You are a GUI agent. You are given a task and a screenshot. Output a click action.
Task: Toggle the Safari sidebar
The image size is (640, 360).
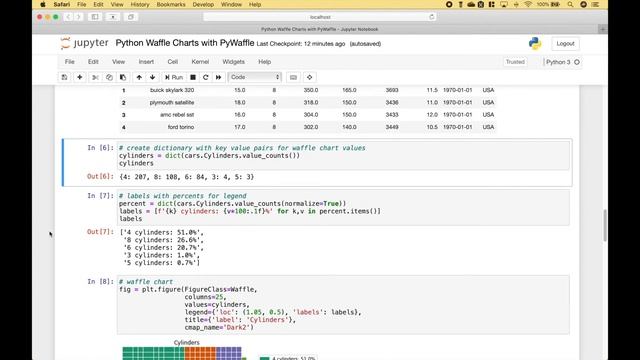(95, 17)
